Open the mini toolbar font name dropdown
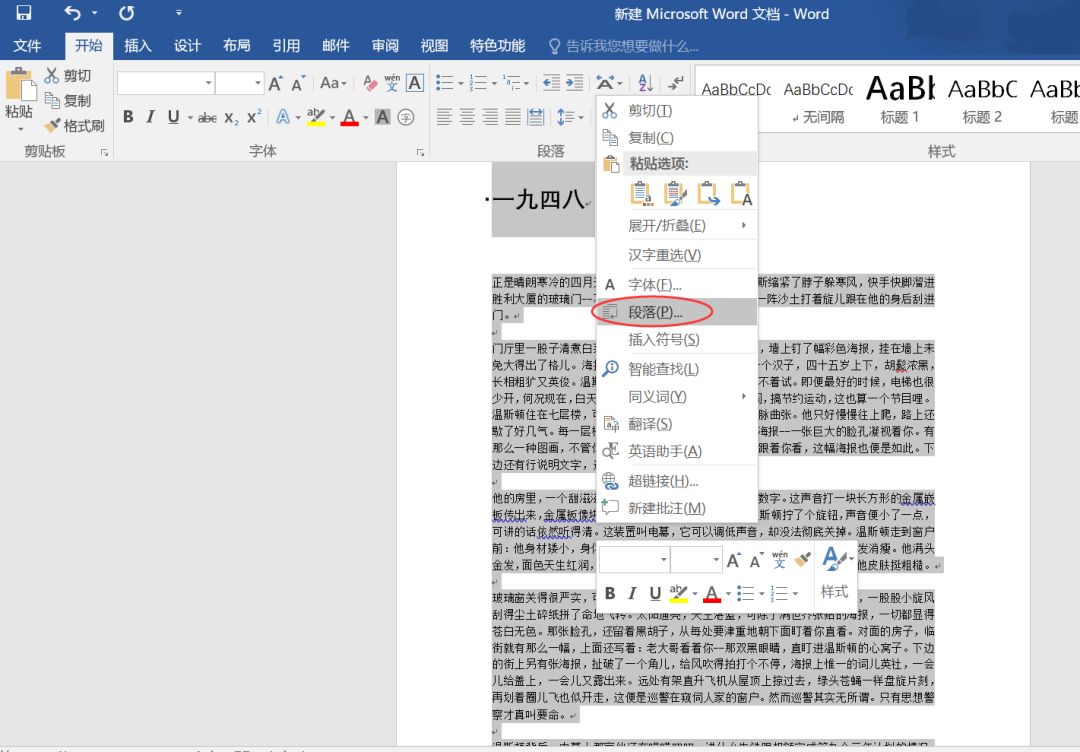Screen dimensions: 1080x752 [x=663, y=560]
